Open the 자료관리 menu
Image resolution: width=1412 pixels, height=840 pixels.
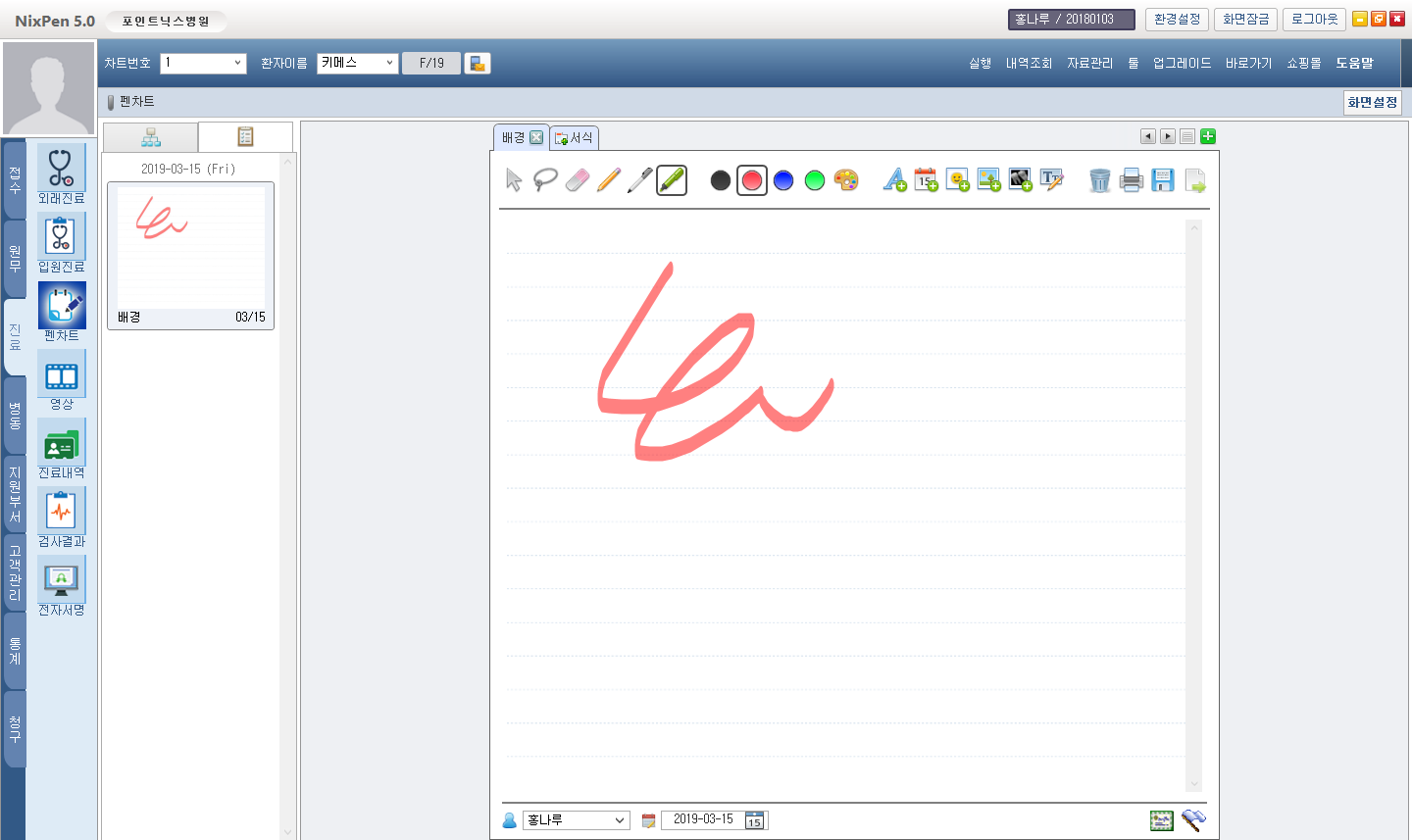coord(1089,63)
